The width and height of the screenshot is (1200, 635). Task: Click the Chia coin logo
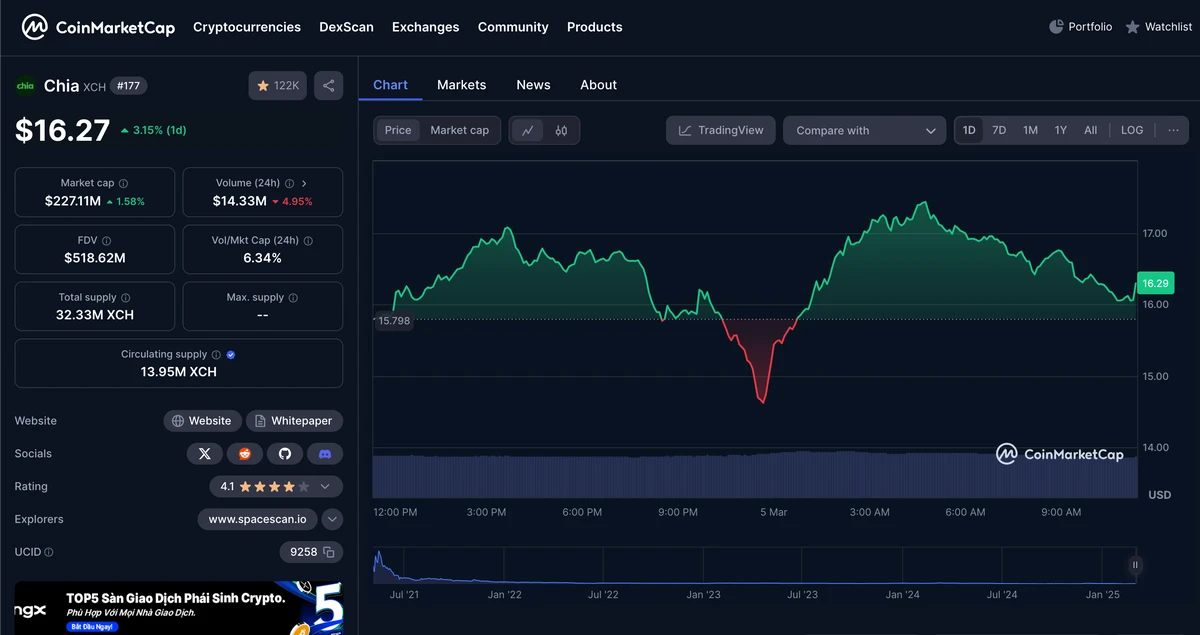(x=25, y=86)
